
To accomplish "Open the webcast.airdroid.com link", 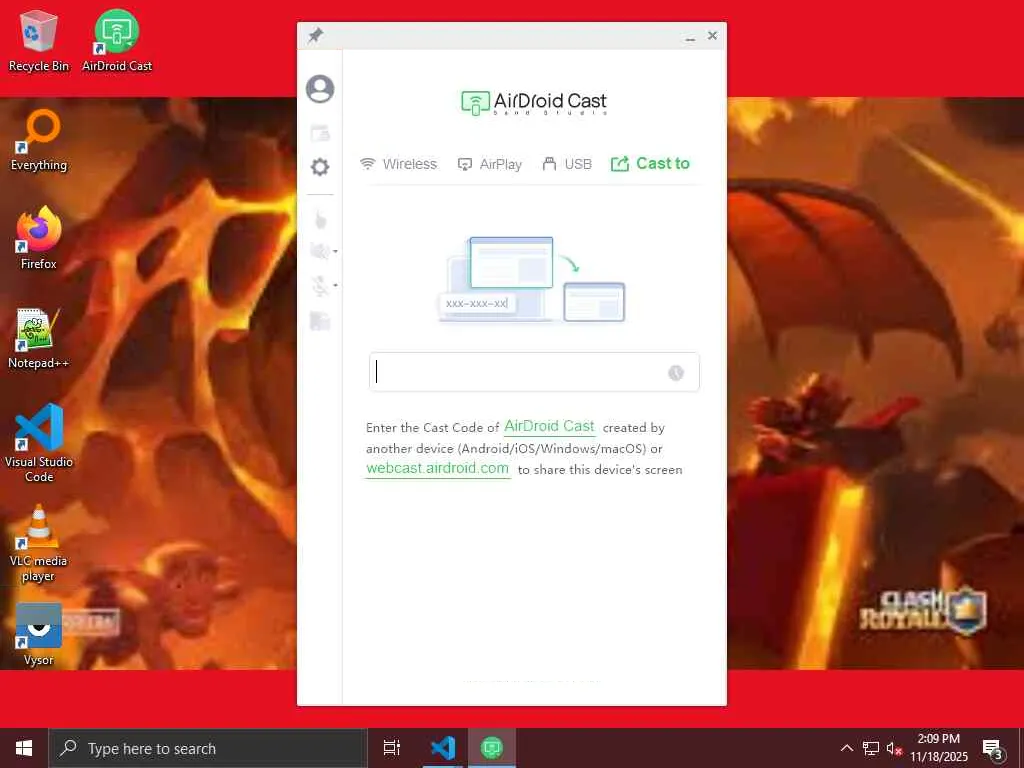I will point(438,468).
